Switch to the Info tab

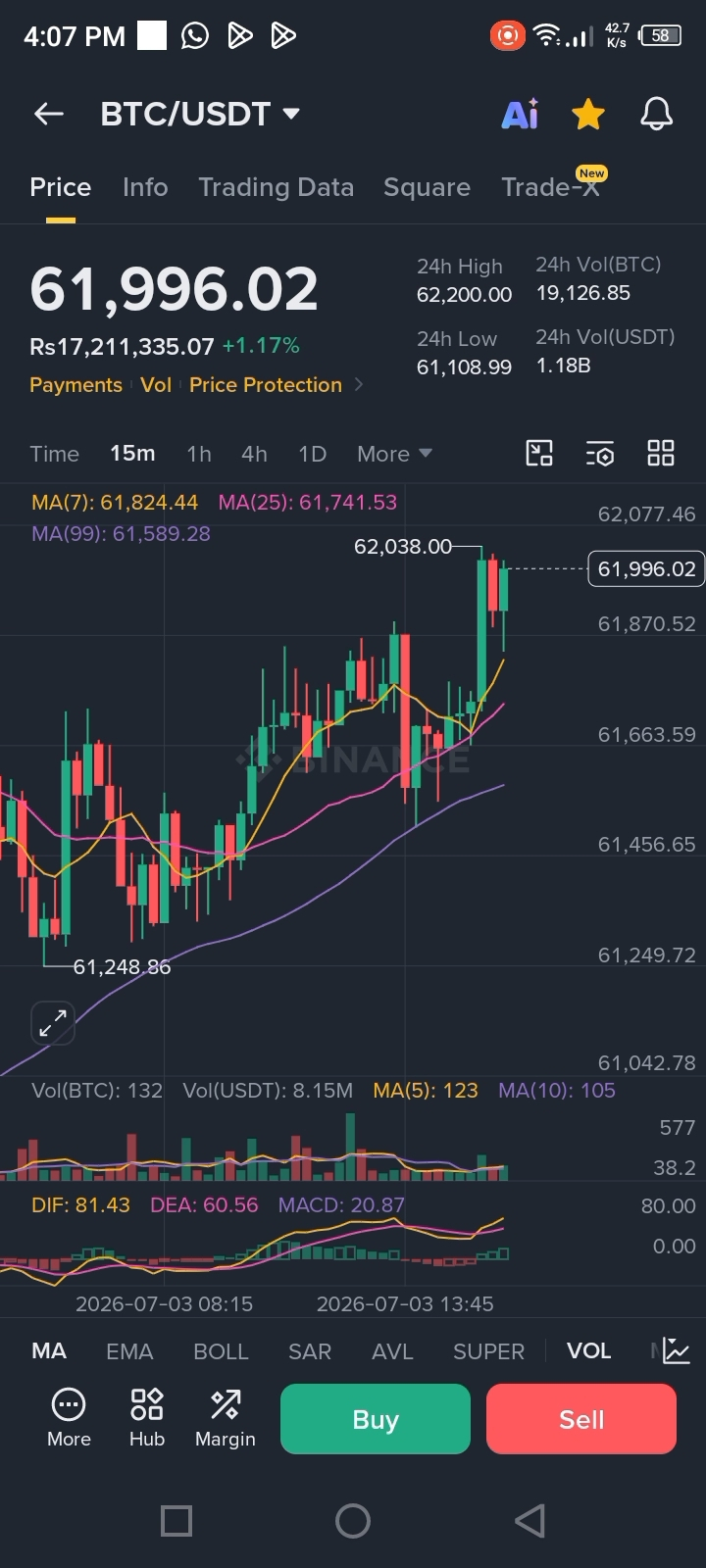pyautogui.click(x=145, y=187)
